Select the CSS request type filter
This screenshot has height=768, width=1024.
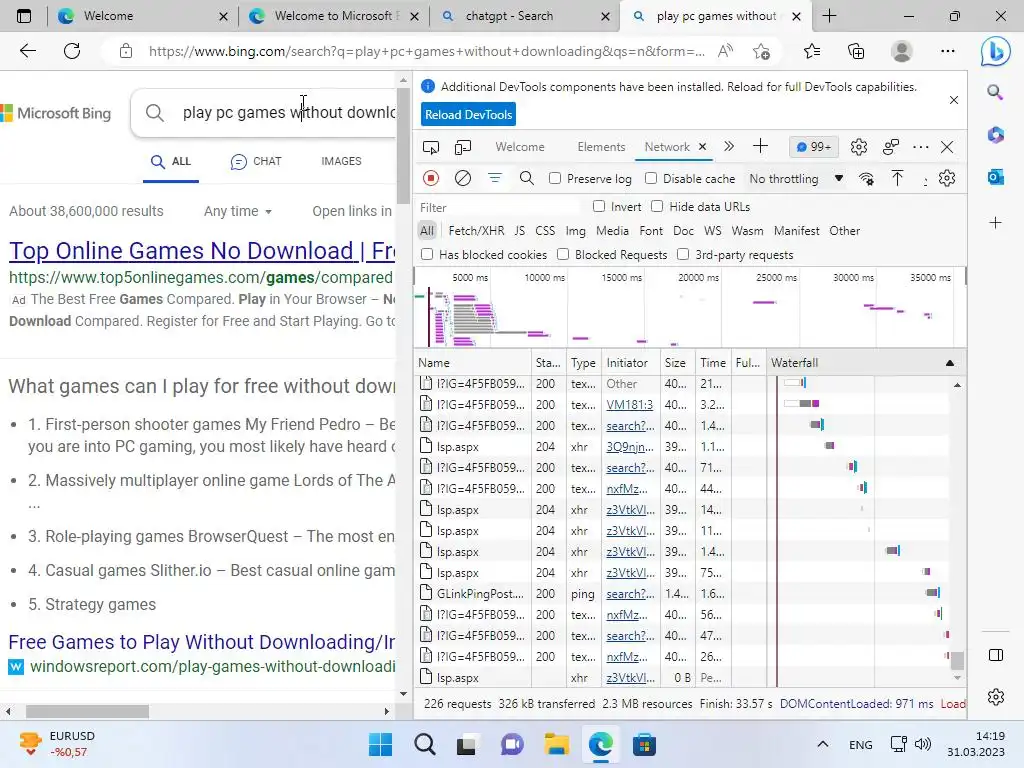(545, 231)
